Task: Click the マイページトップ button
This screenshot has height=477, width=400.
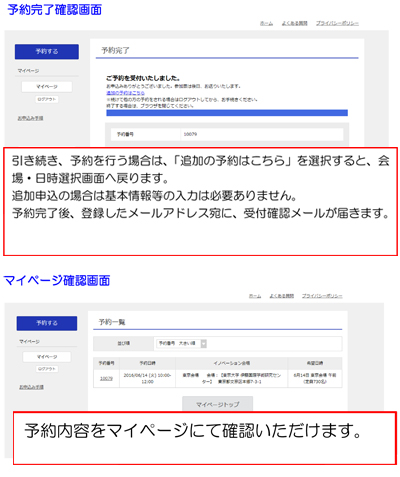Action: [x=217, y=404]
